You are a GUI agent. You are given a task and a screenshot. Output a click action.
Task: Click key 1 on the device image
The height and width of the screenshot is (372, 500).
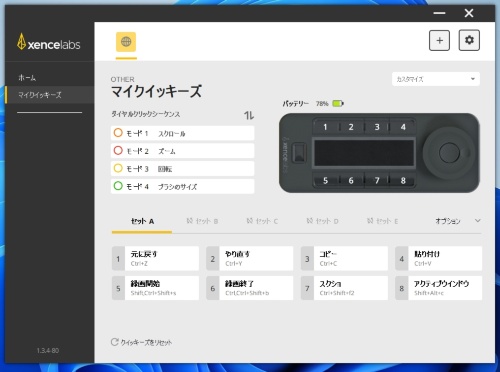[325, 127]
